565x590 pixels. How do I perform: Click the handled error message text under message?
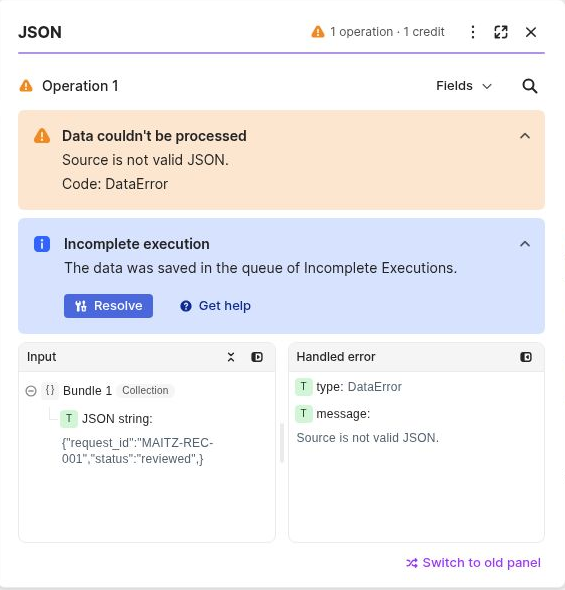[x=368, y=438]
